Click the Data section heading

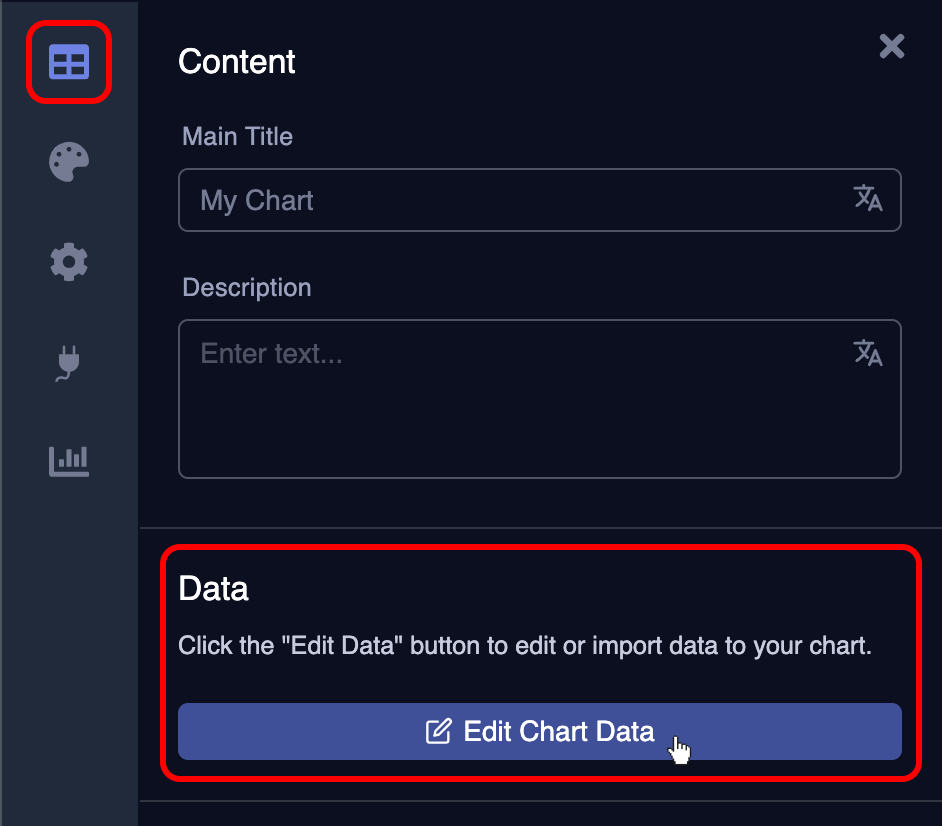[x=213, y=589]
